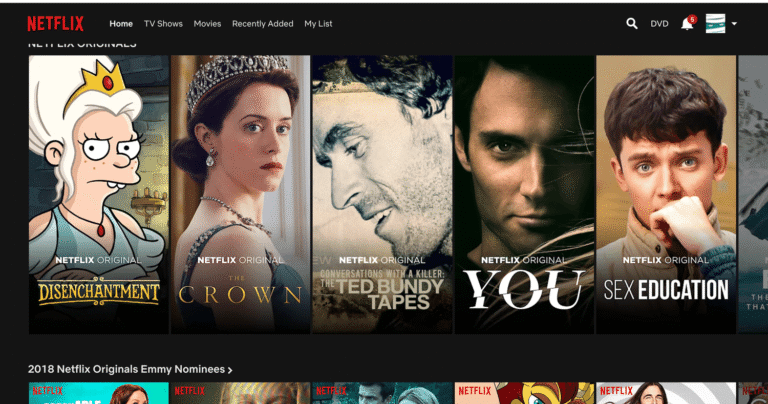Open My List in navigation
The height and width of the screenshot is (404, 768).
(318, 24)
